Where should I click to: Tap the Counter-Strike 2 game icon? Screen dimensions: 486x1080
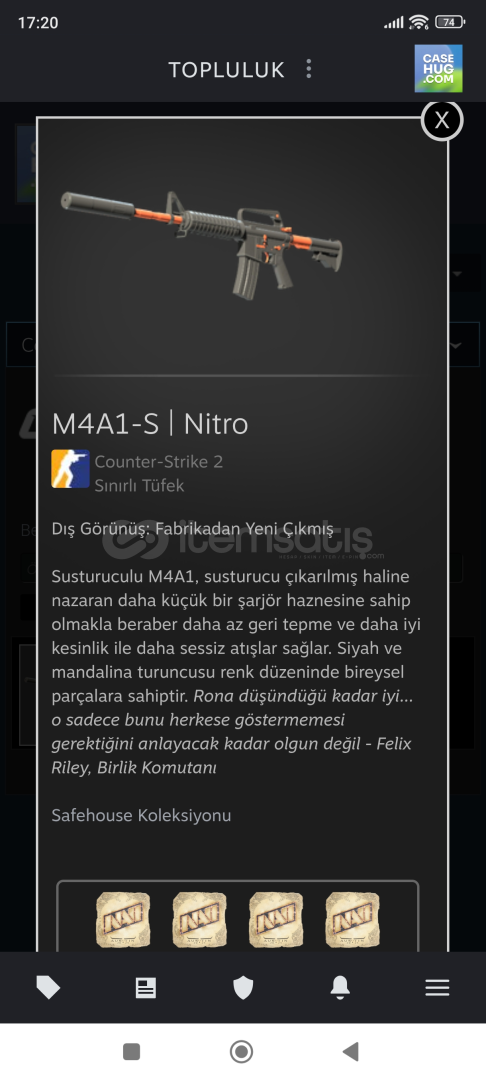[x=70, y=469]
